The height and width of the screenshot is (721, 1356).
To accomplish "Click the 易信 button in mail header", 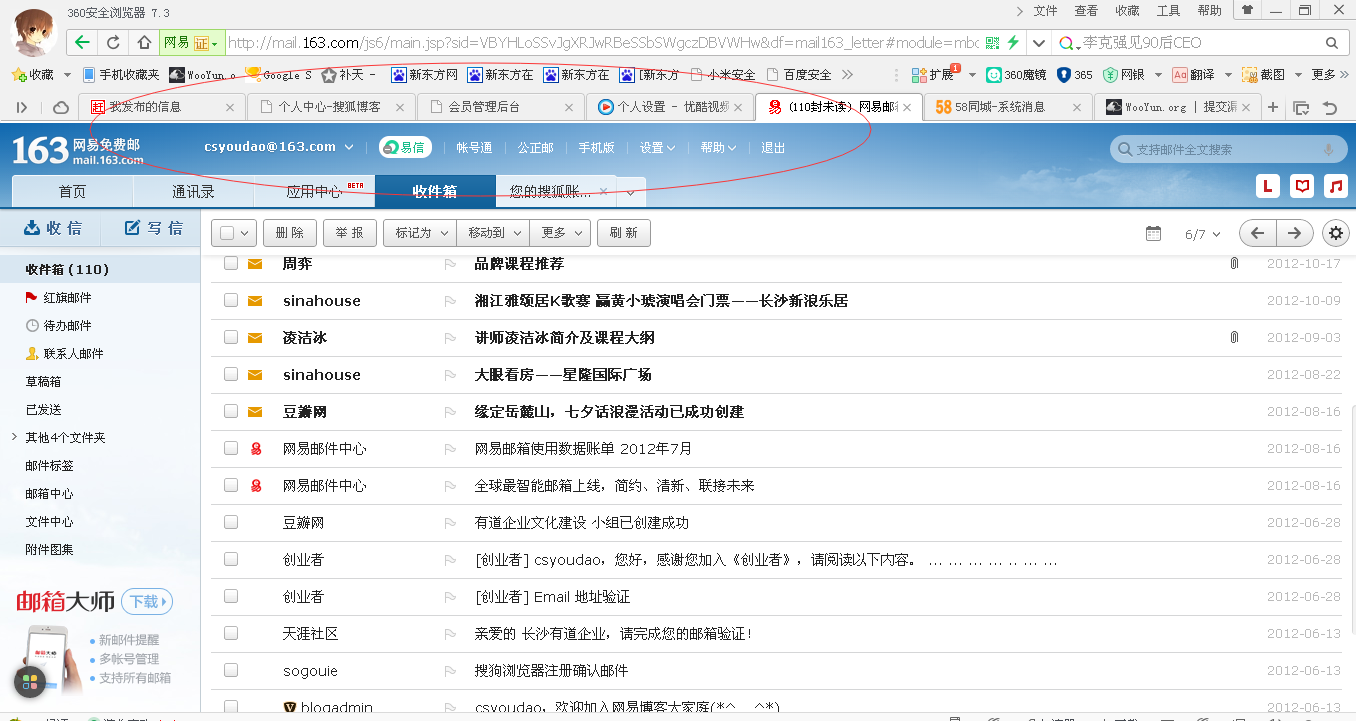I will pyautogui.click(x=404, y=147).
